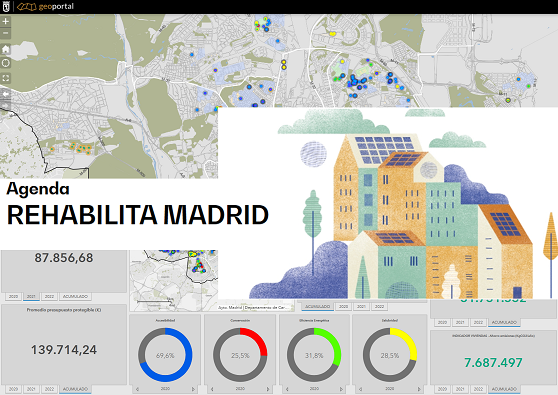The height and width of the screenshot is (395, 558).
Task: Step Salubridad chart back one year
Action: click(x=360, y=389)
